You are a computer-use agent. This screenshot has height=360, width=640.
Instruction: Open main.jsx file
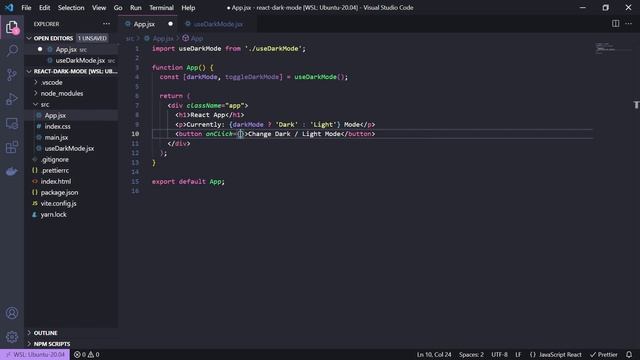[56, 138]
